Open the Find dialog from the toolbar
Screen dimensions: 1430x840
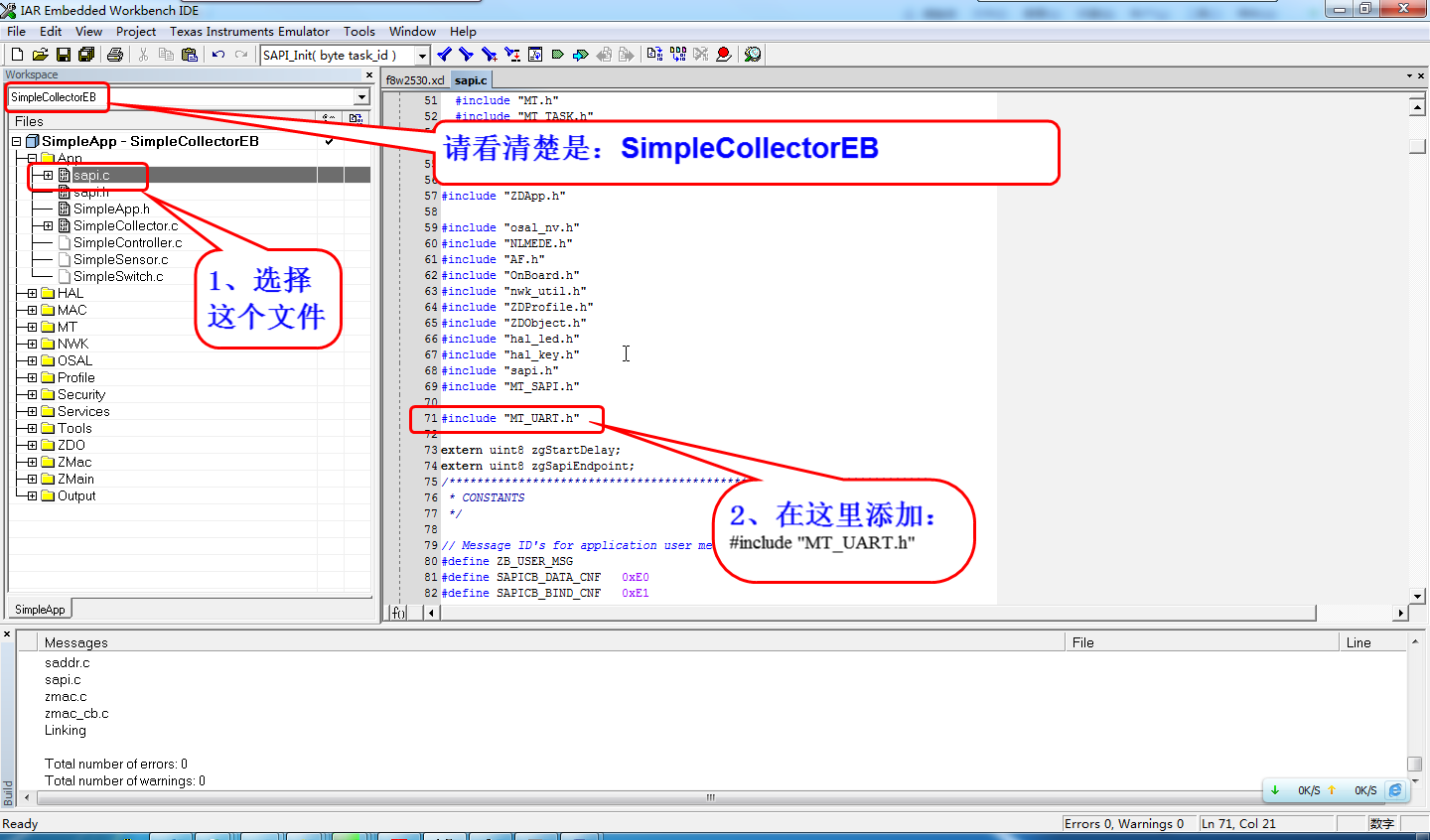pyautogui.click(x=490, y=55)
